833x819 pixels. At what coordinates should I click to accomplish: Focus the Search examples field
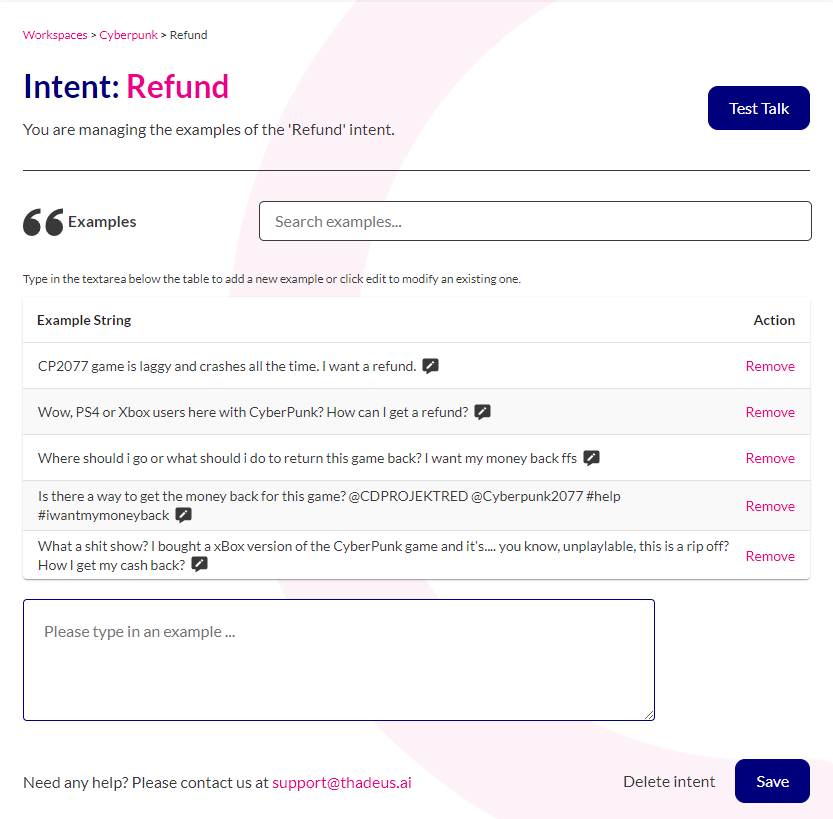tap(535, 221)
